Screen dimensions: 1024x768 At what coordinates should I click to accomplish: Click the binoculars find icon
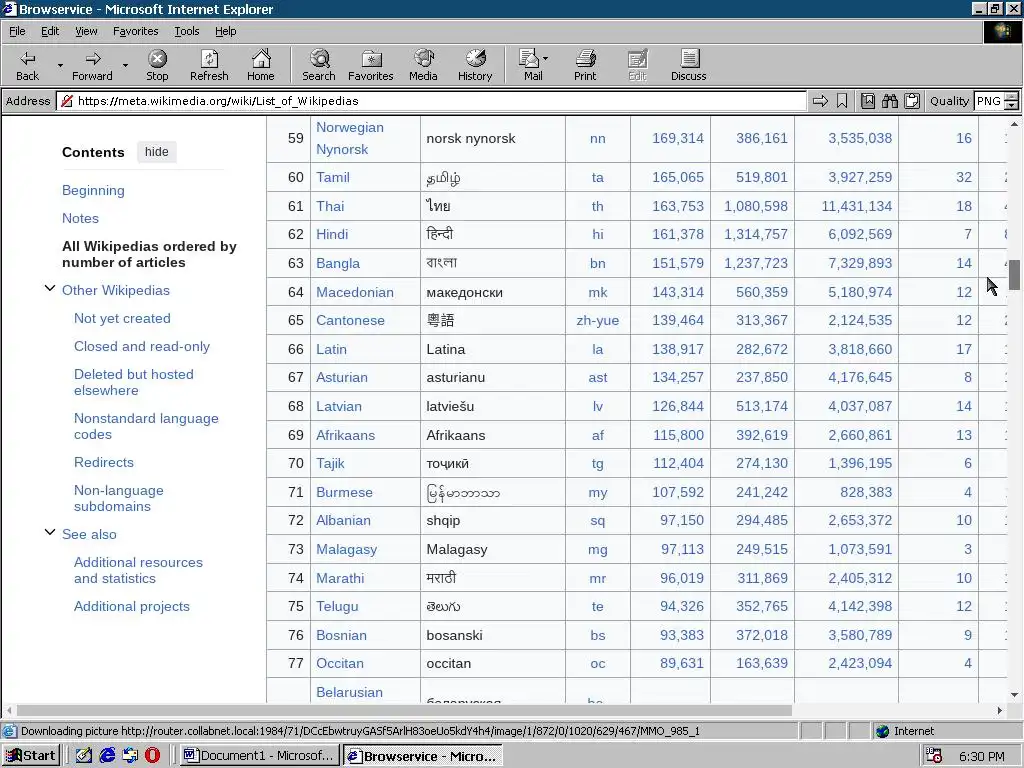pos(889,101)
